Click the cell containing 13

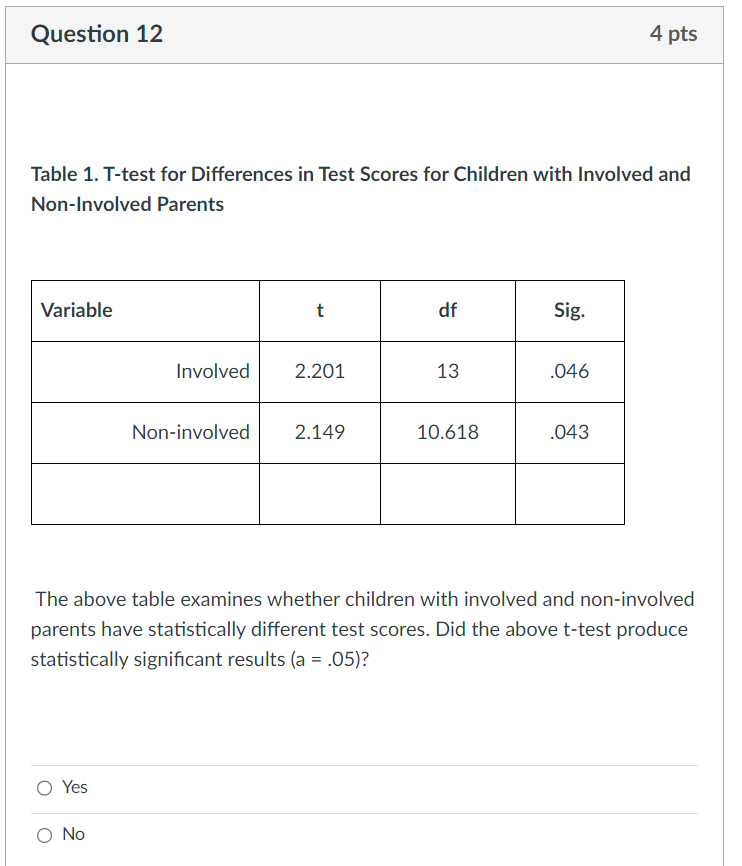pos(447,371)
